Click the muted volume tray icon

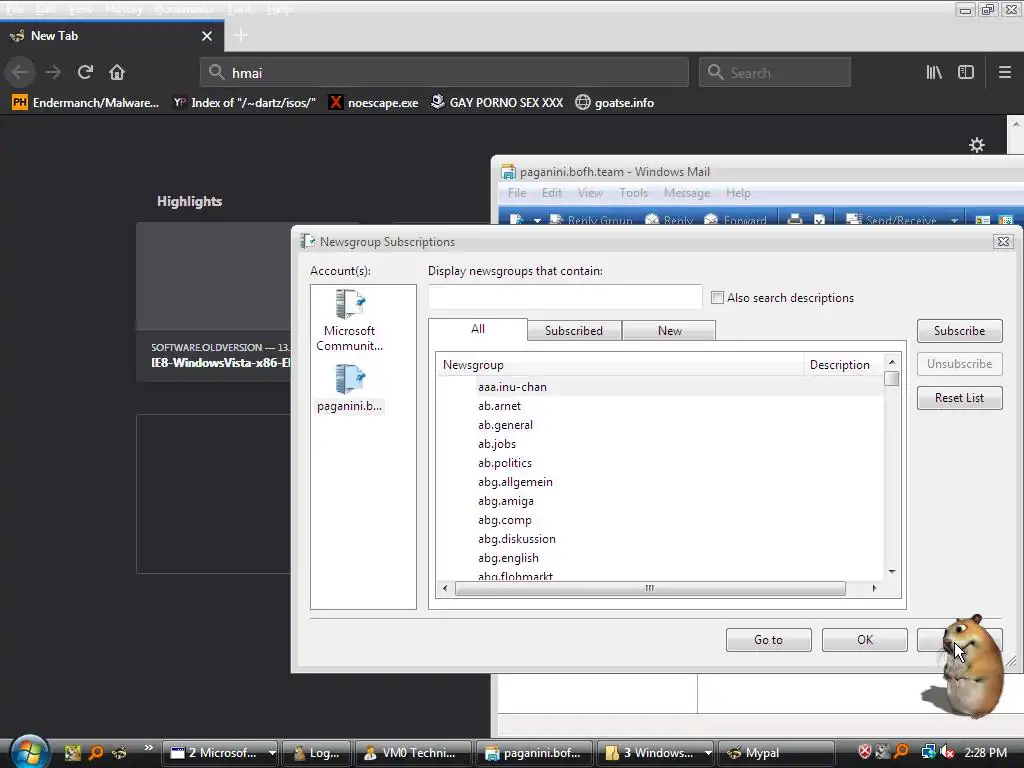(x=947, y=752)
